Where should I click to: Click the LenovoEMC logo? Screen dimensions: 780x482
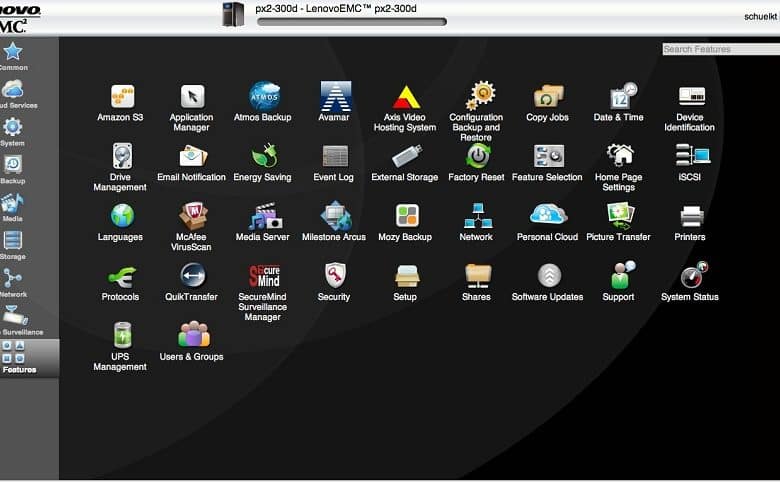[x=20, y=18]
